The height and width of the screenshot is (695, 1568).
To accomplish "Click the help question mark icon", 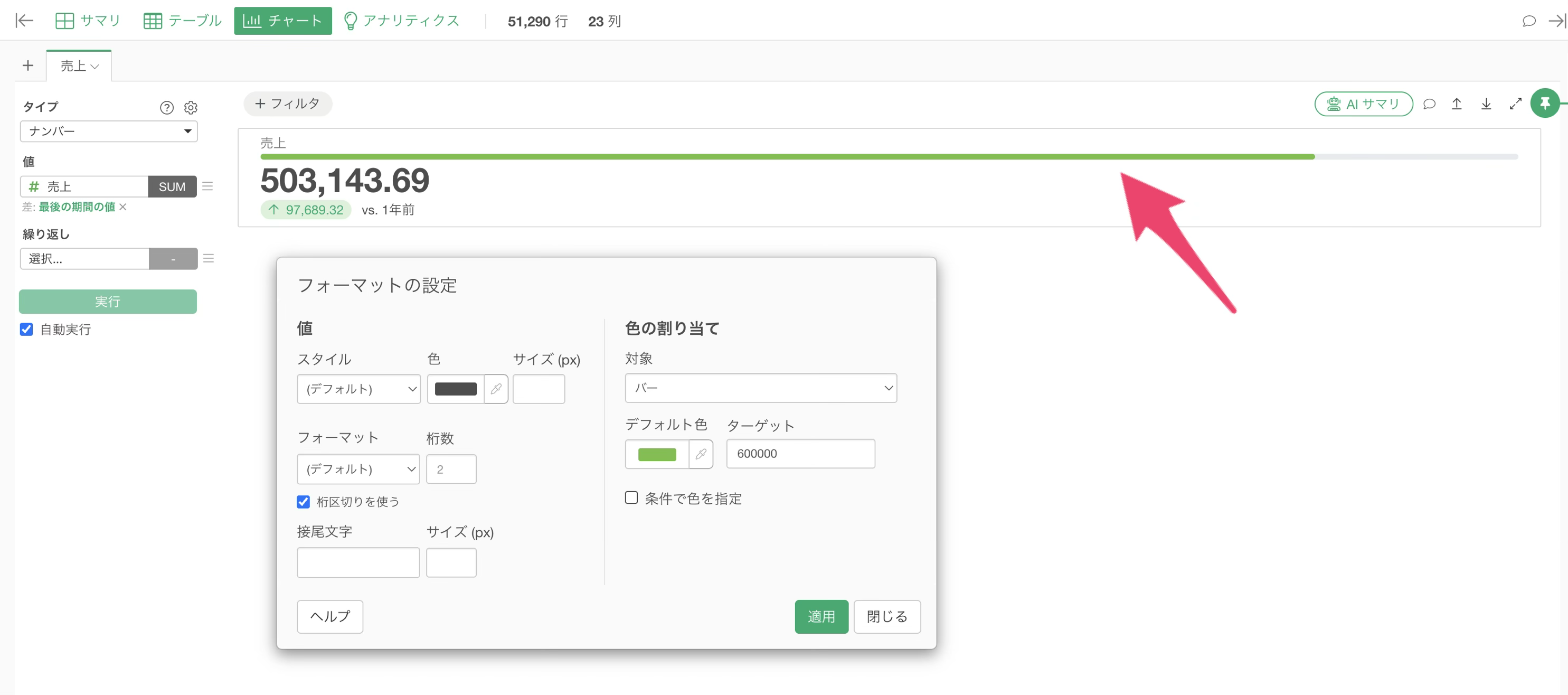I will coord(166,108).
